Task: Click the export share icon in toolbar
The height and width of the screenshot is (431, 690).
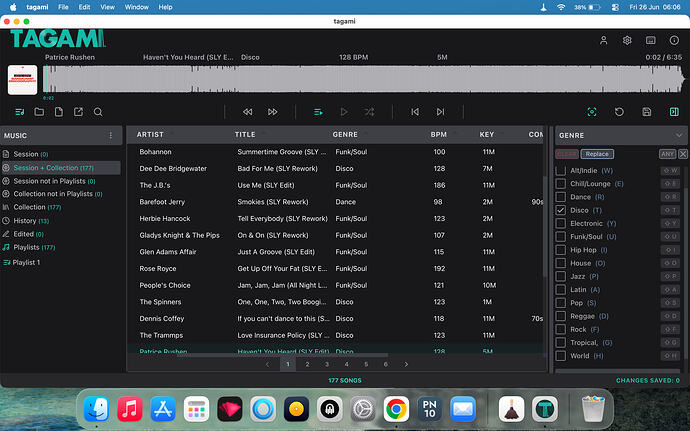Action: point(78,112)
